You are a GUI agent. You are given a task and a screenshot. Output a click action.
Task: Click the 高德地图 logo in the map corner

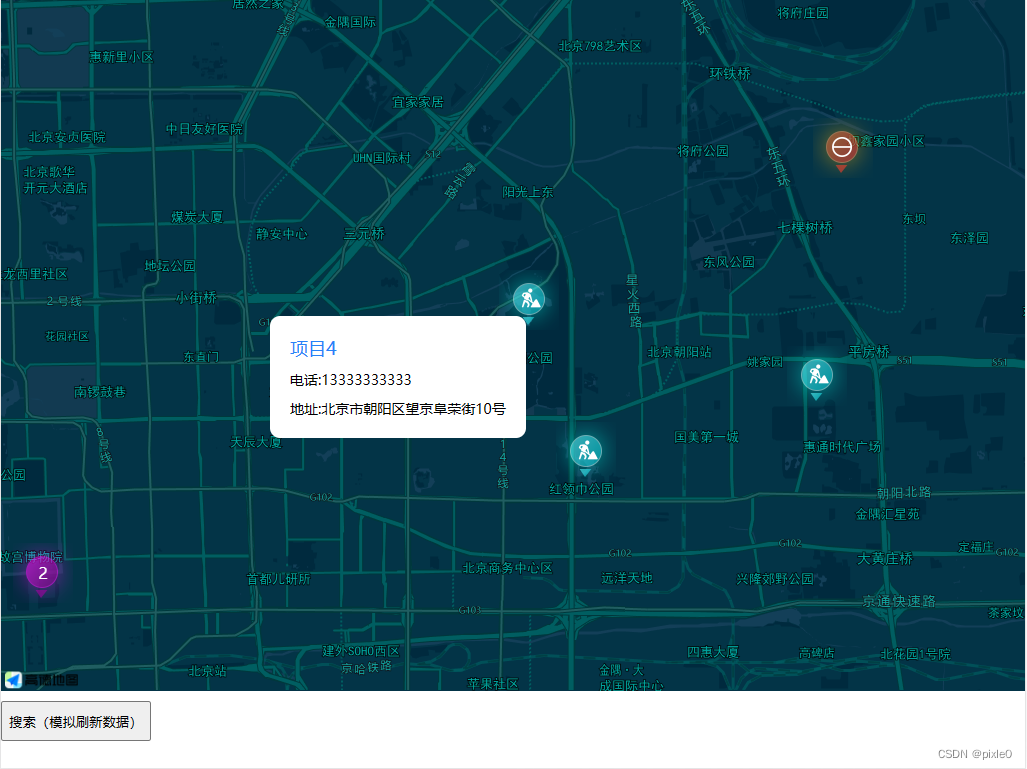click(41, 680)
